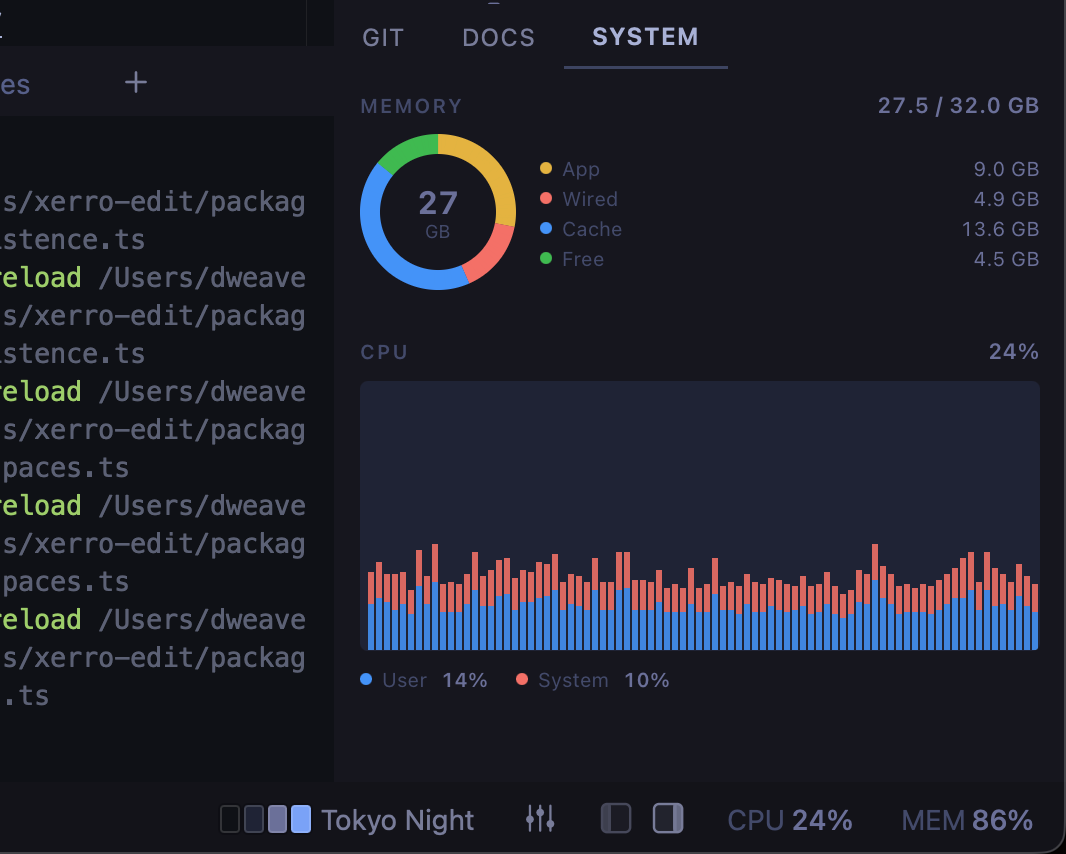Click the MEM 86% status bar indicator
Image resolution: width=1066 pixels, height=854 pixels.
tap(967, 820)
